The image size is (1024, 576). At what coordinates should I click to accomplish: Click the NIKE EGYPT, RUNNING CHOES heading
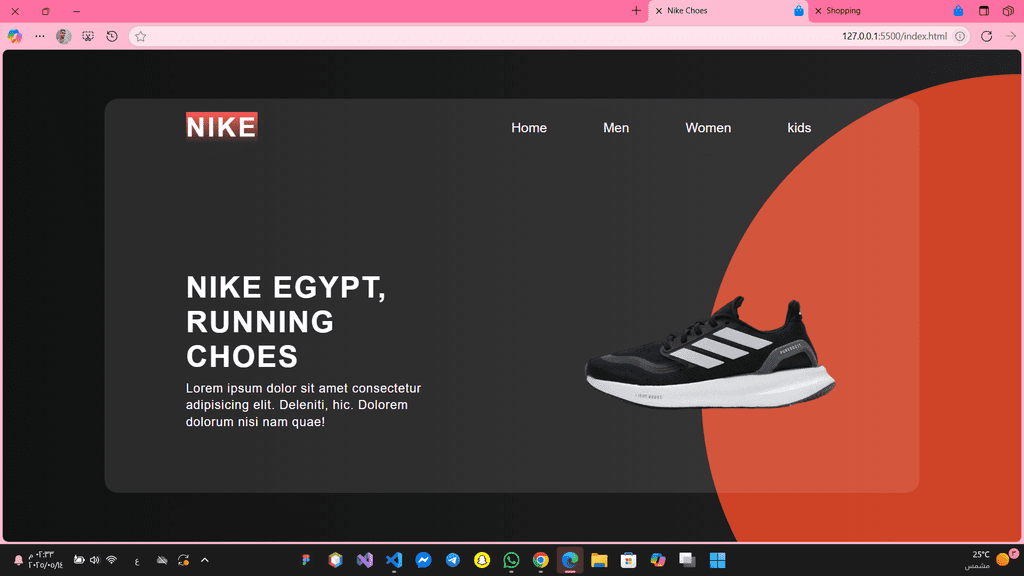(286, 322)
